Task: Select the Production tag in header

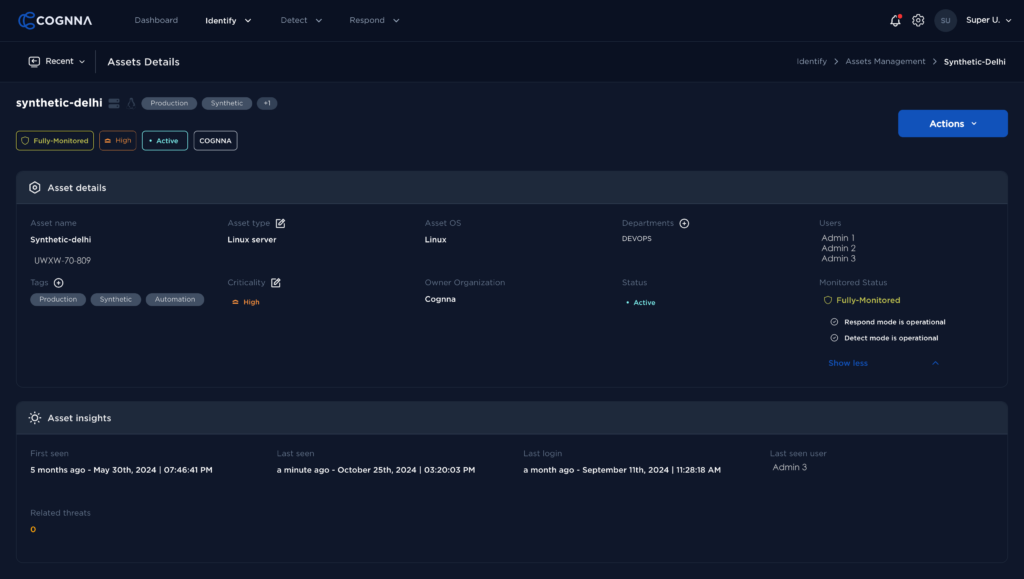Action: pos(169,103)
